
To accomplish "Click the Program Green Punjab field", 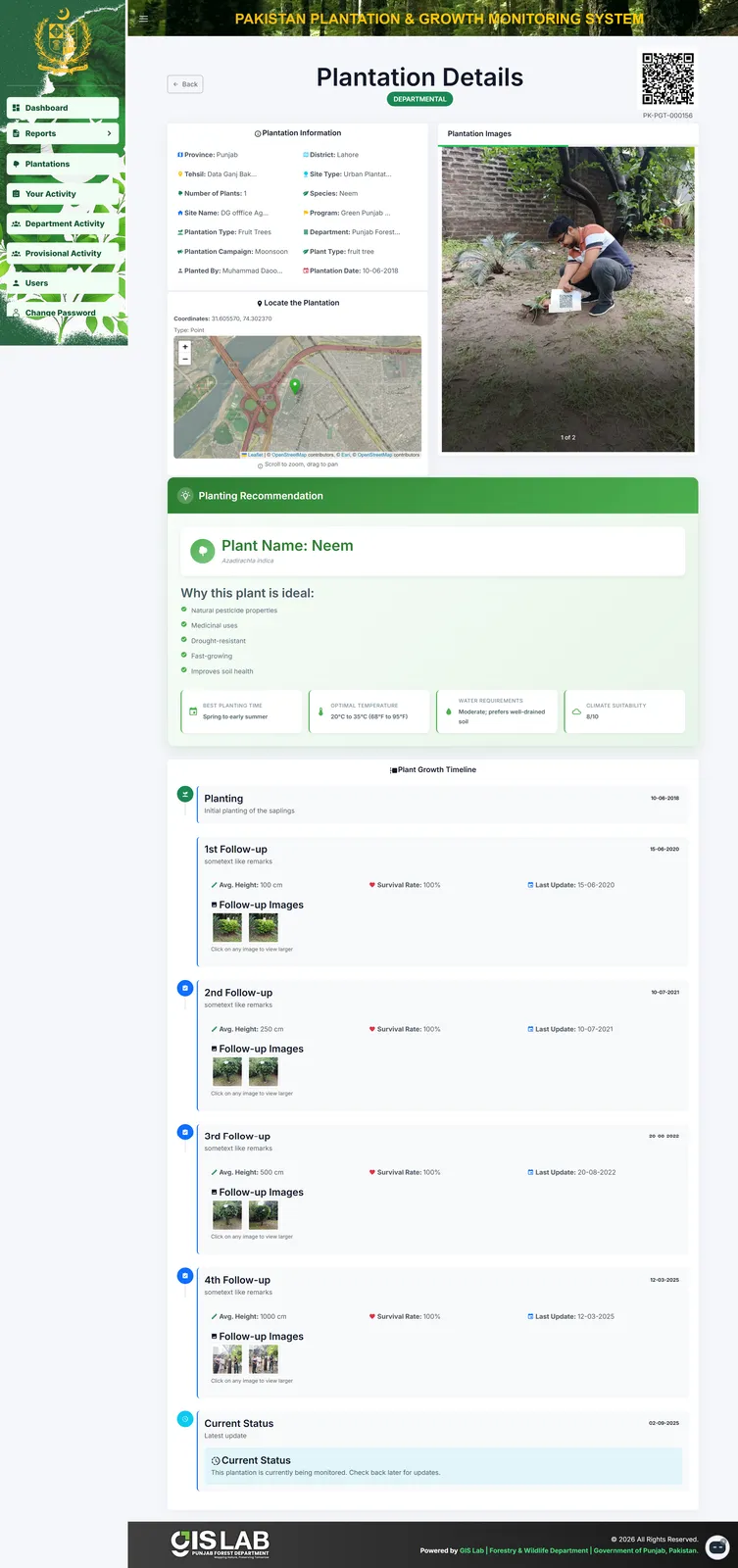I will pos(347,213).
